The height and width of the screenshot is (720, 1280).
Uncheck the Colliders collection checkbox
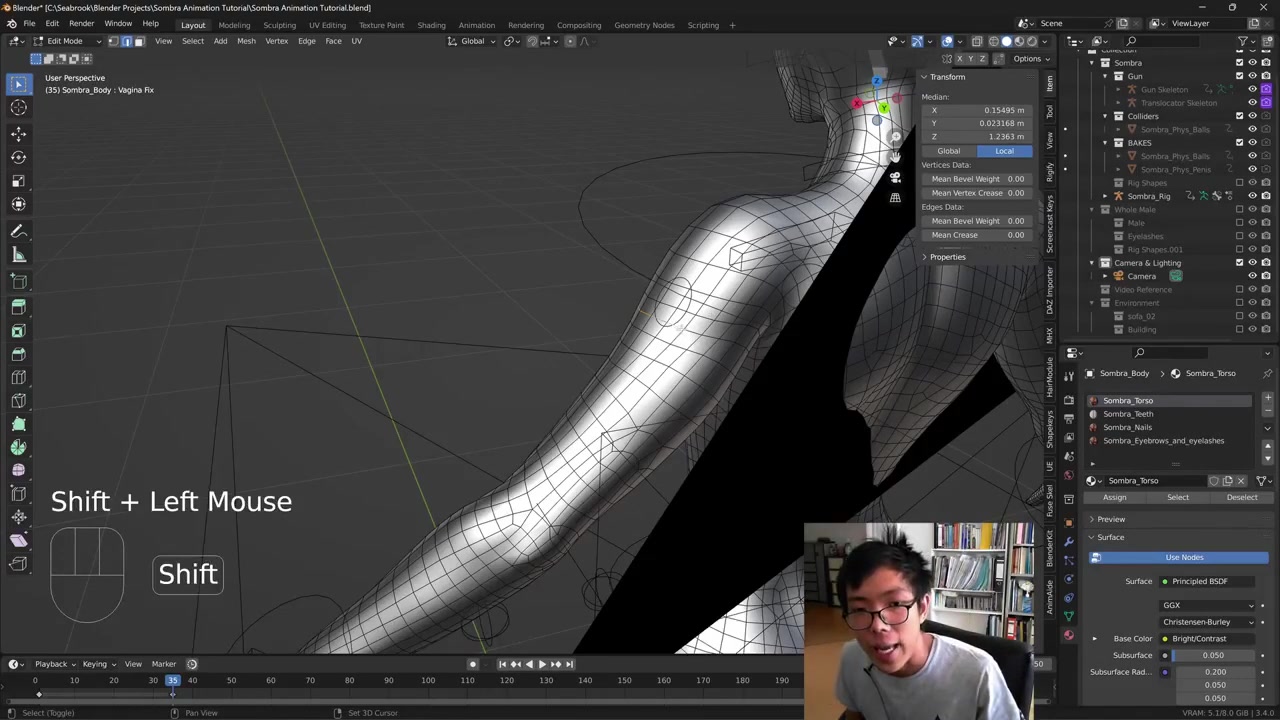[x=1239, y=116]
